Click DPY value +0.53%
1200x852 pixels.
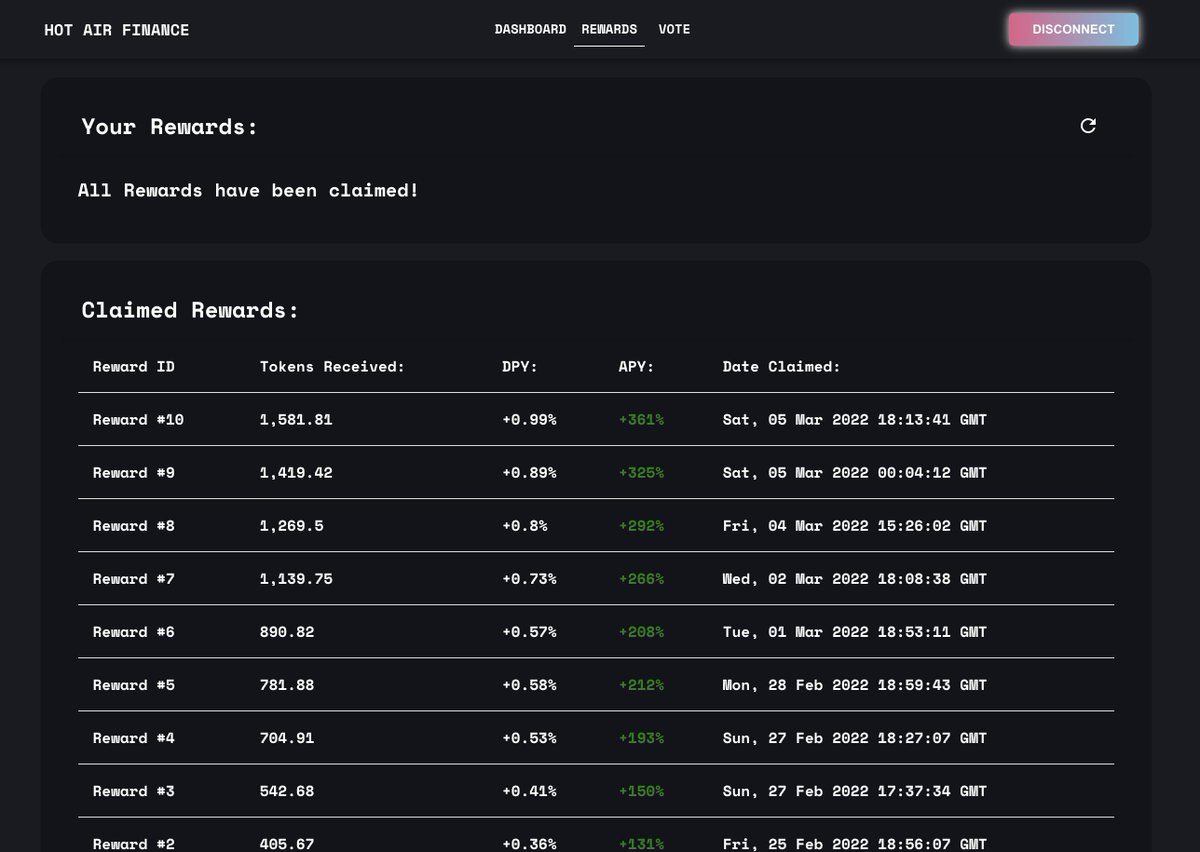(529, 738)
